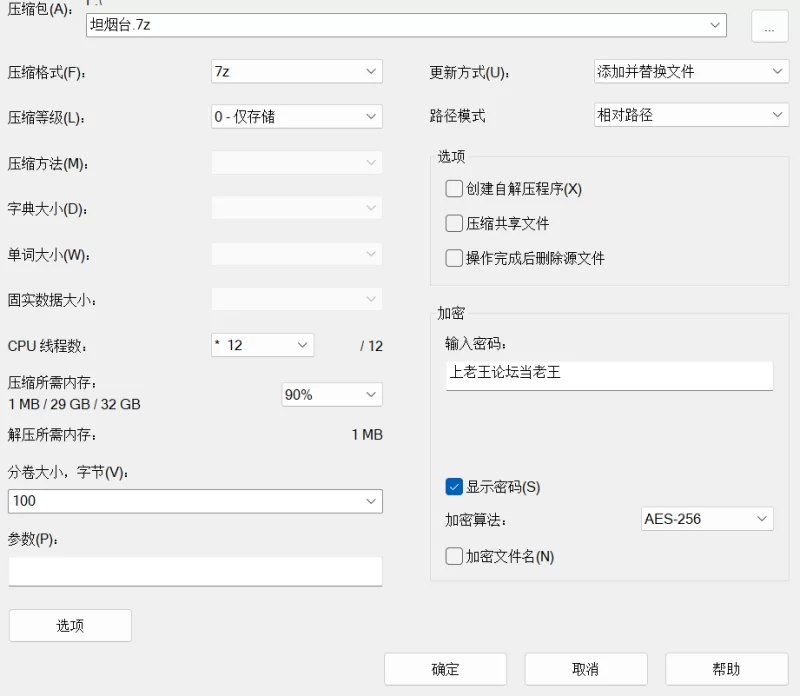Viewport: 800px width, 696px height.
Task: Click the password field containing 上老王论坛当老王
Action: click(x=609, y=376)
